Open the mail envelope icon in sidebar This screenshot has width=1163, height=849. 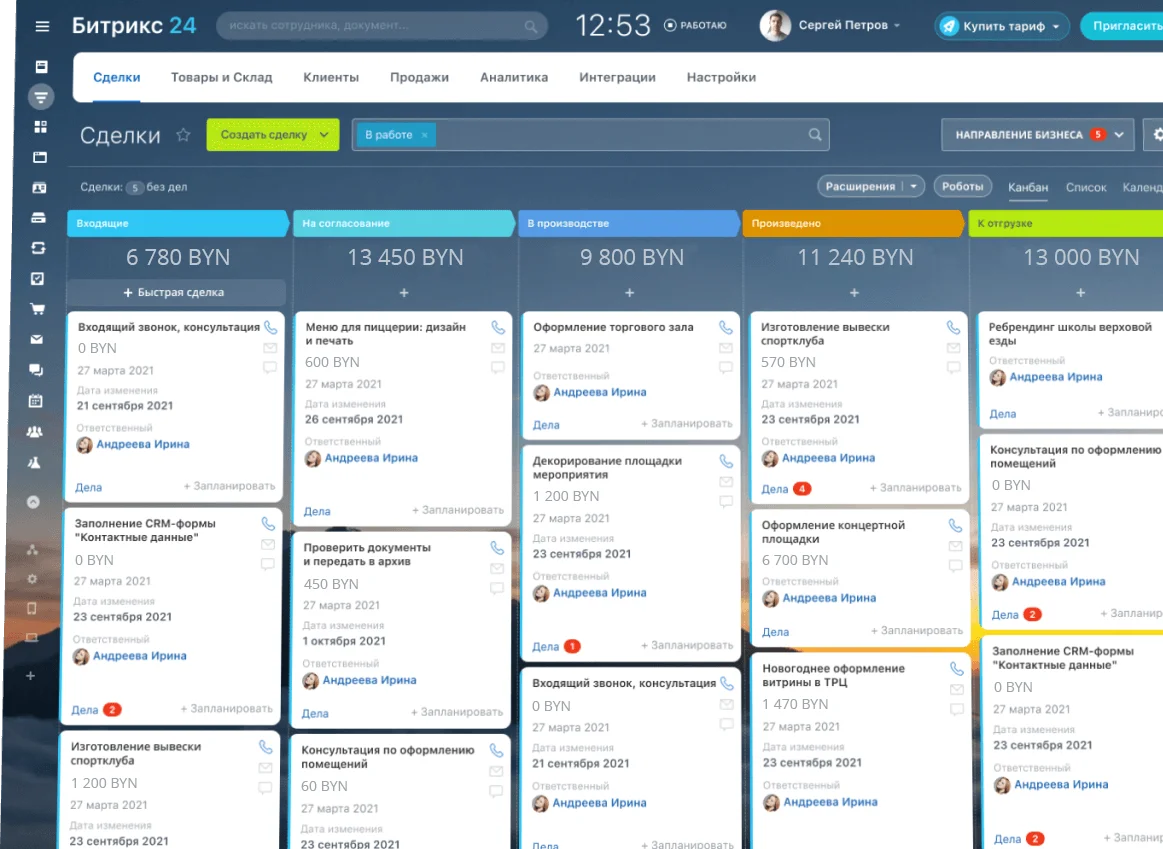click(x=37, y=340)
